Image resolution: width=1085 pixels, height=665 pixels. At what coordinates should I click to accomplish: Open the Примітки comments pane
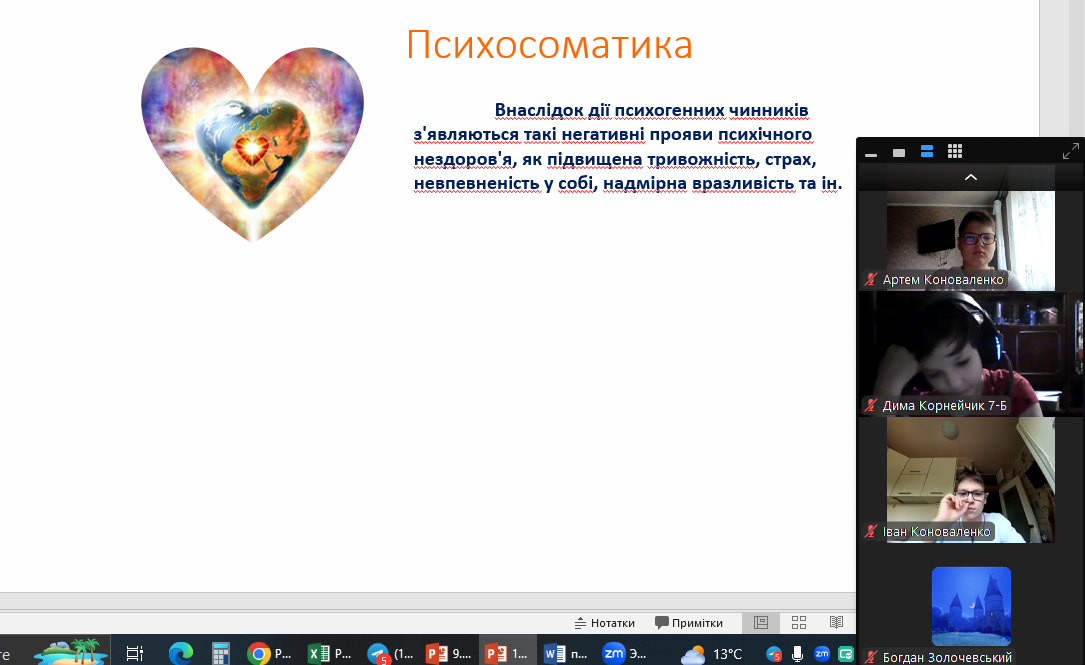pyautogui.click(x=689, y=623)
